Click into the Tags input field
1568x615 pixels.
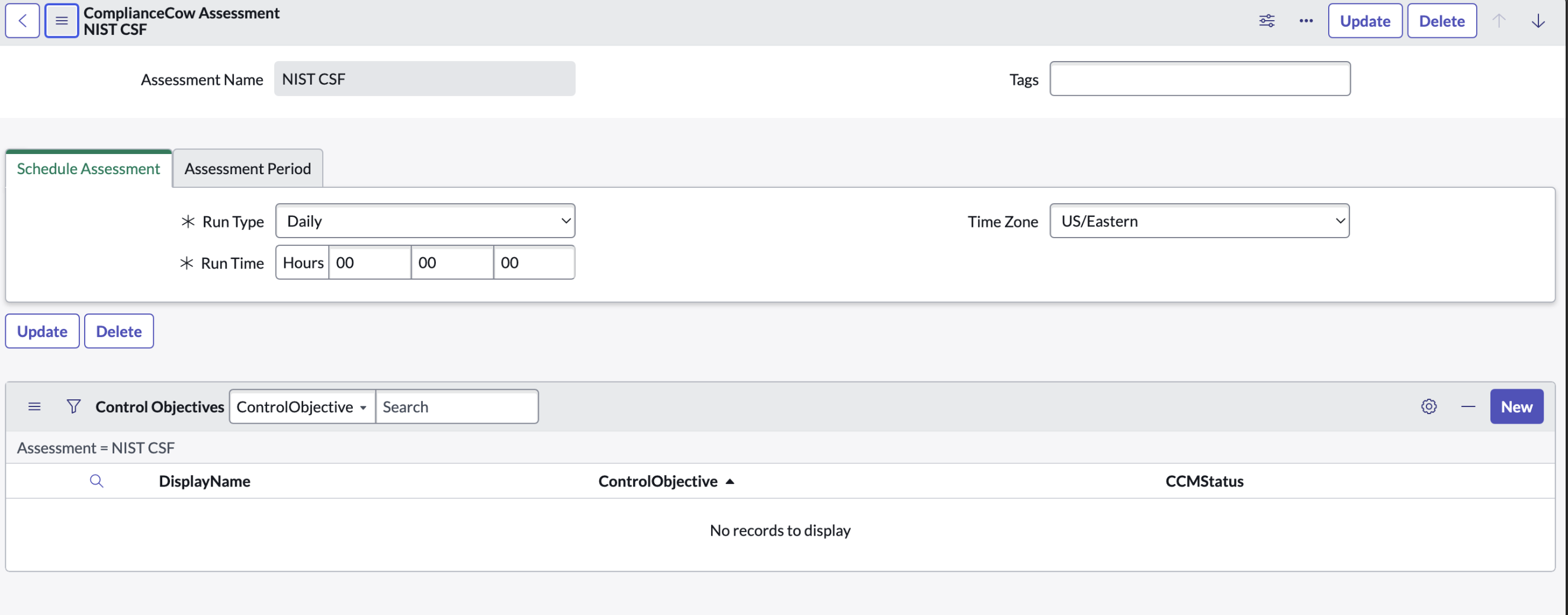(x=1199, y=79)
